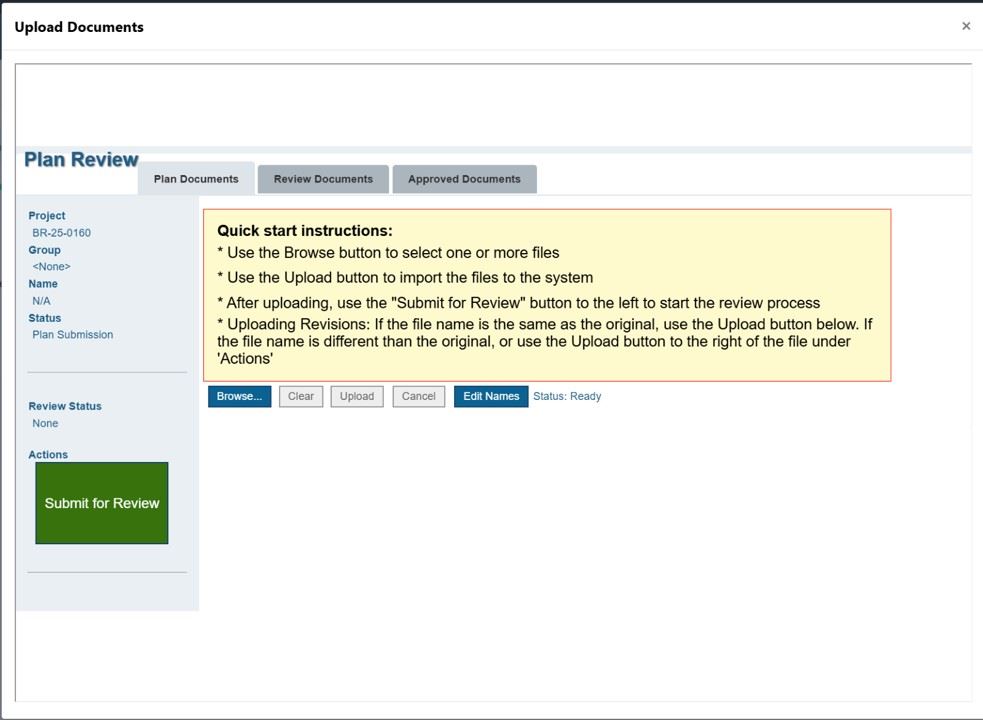Image resolution: width=983 pixels, height=720 pixels.
Task: Select the Plan Submission status value
Action: (72, 335)
